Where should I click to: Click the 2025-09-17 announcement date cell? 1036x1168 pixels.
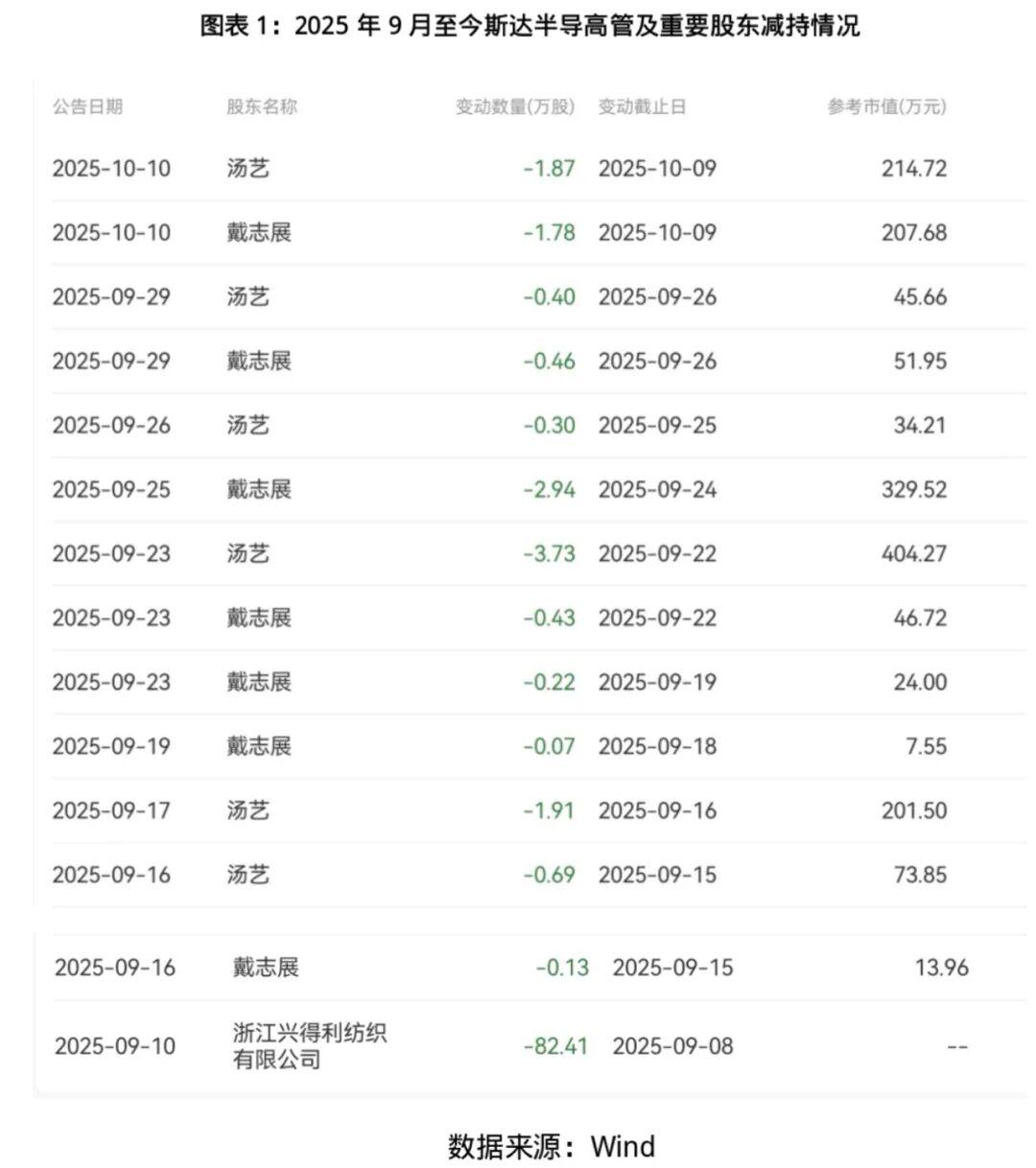[111, 810]
